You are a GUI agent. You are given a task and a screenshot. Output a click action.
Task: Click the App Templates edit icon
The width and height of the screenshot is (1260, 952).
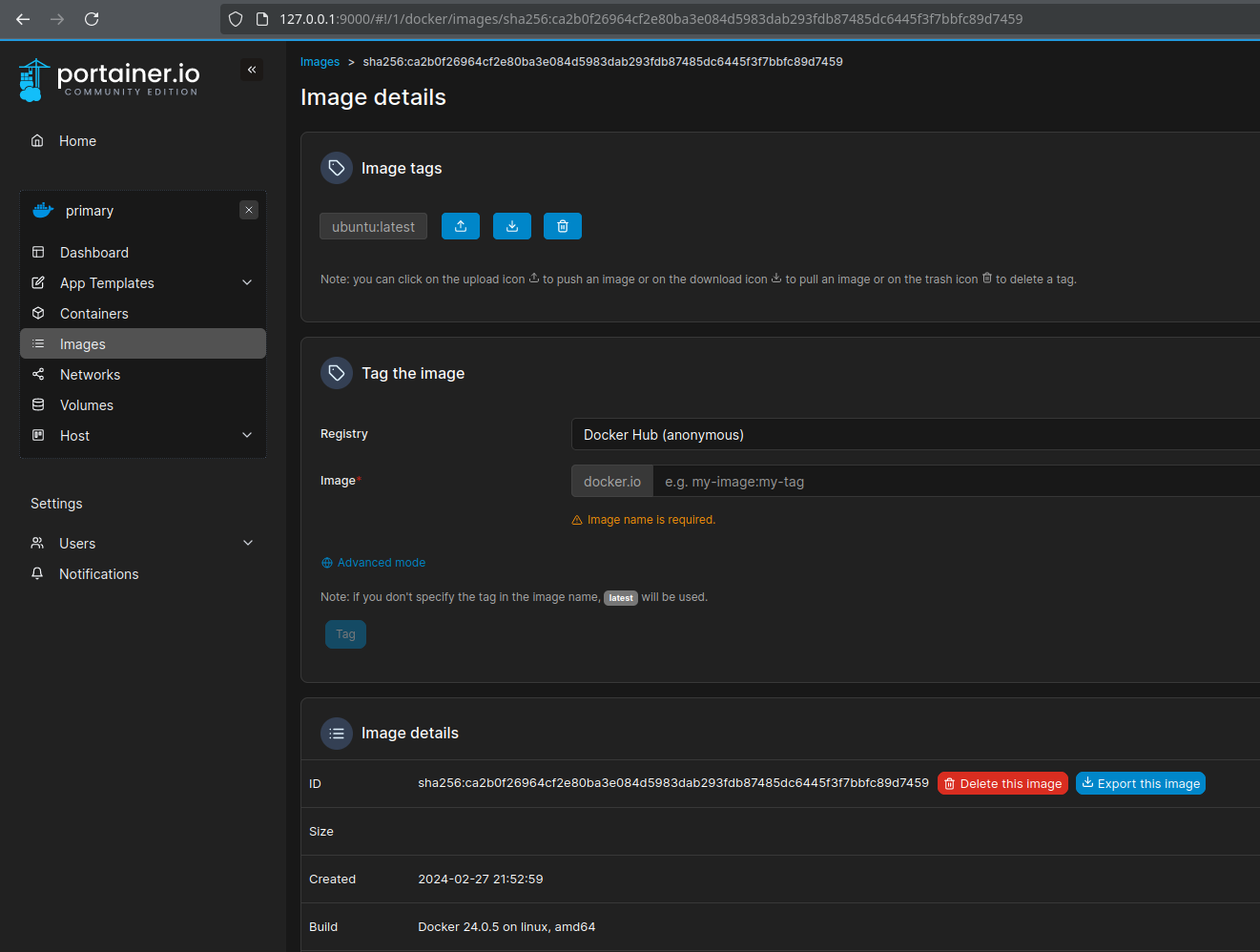38,282
